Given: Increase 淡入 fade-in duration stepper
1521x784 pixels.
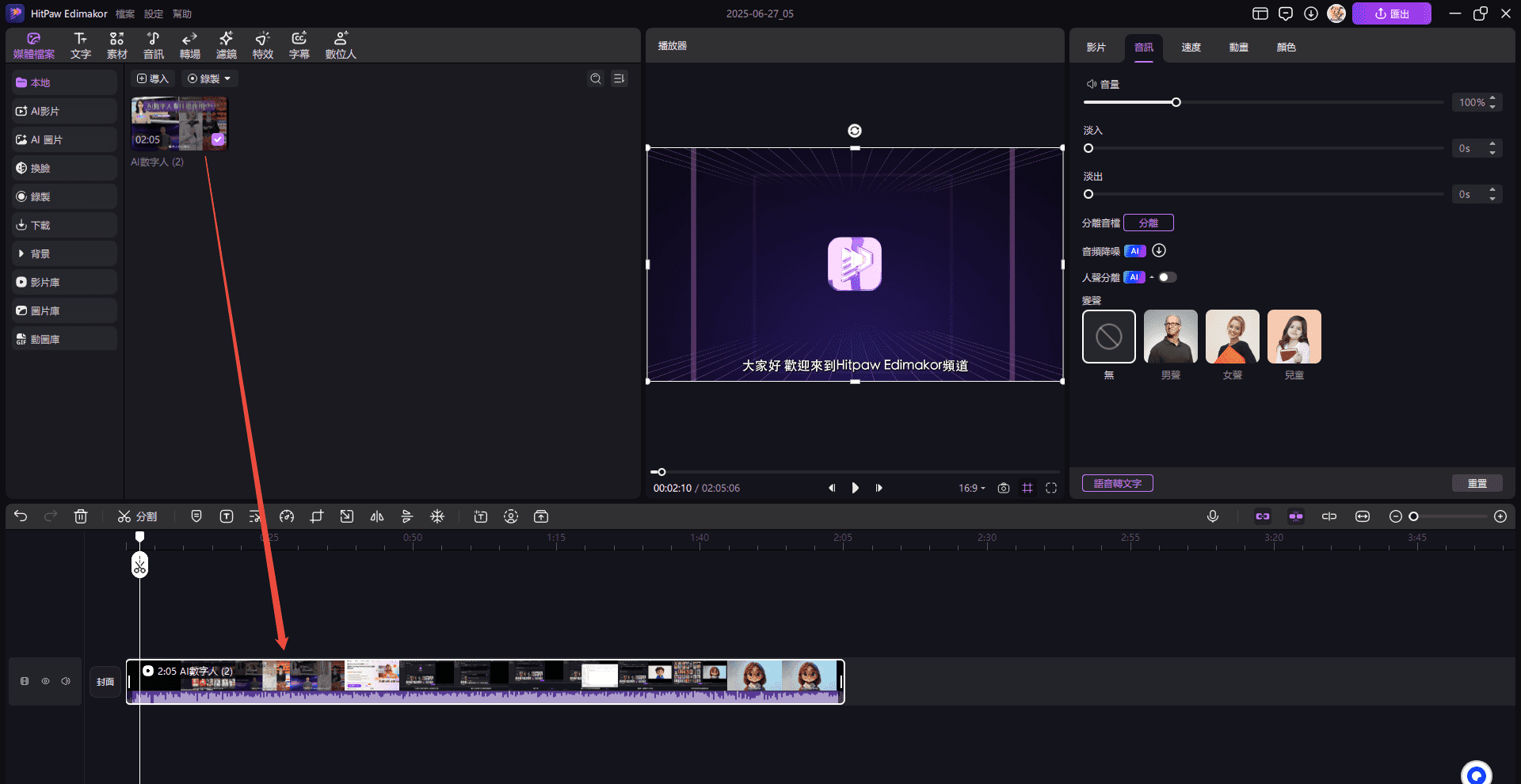Looking at the screenshot, I should tap(1492, 144).
